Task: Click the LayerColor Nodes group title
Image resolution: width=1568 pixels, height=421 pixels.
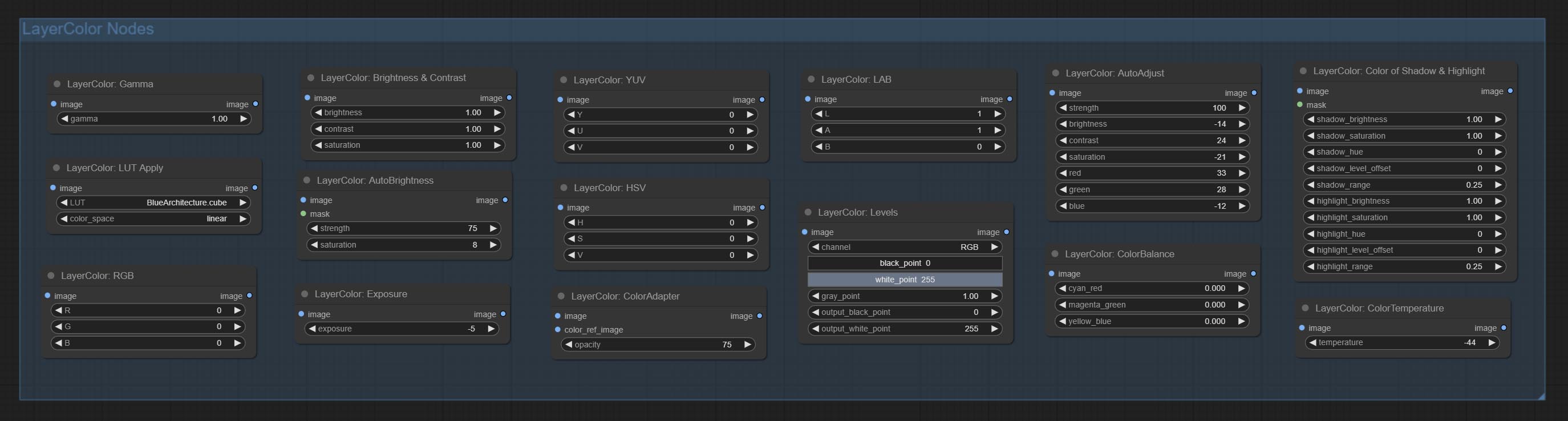Action: [88, 29]
